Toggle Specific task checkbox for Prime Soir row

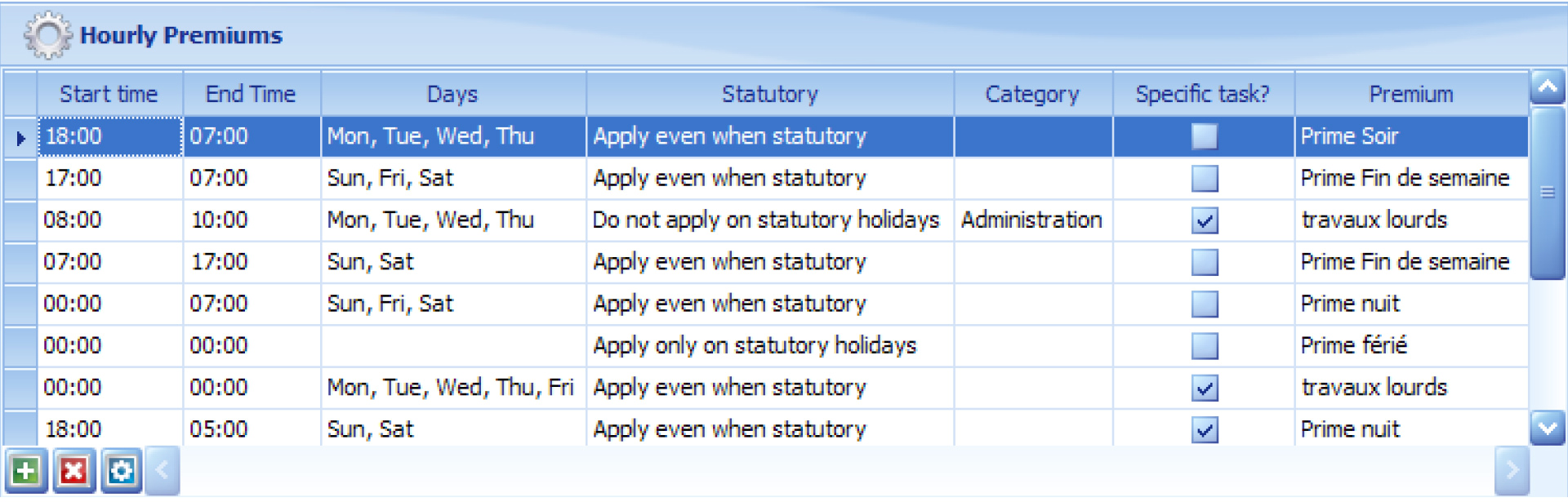pos(1205,136)
